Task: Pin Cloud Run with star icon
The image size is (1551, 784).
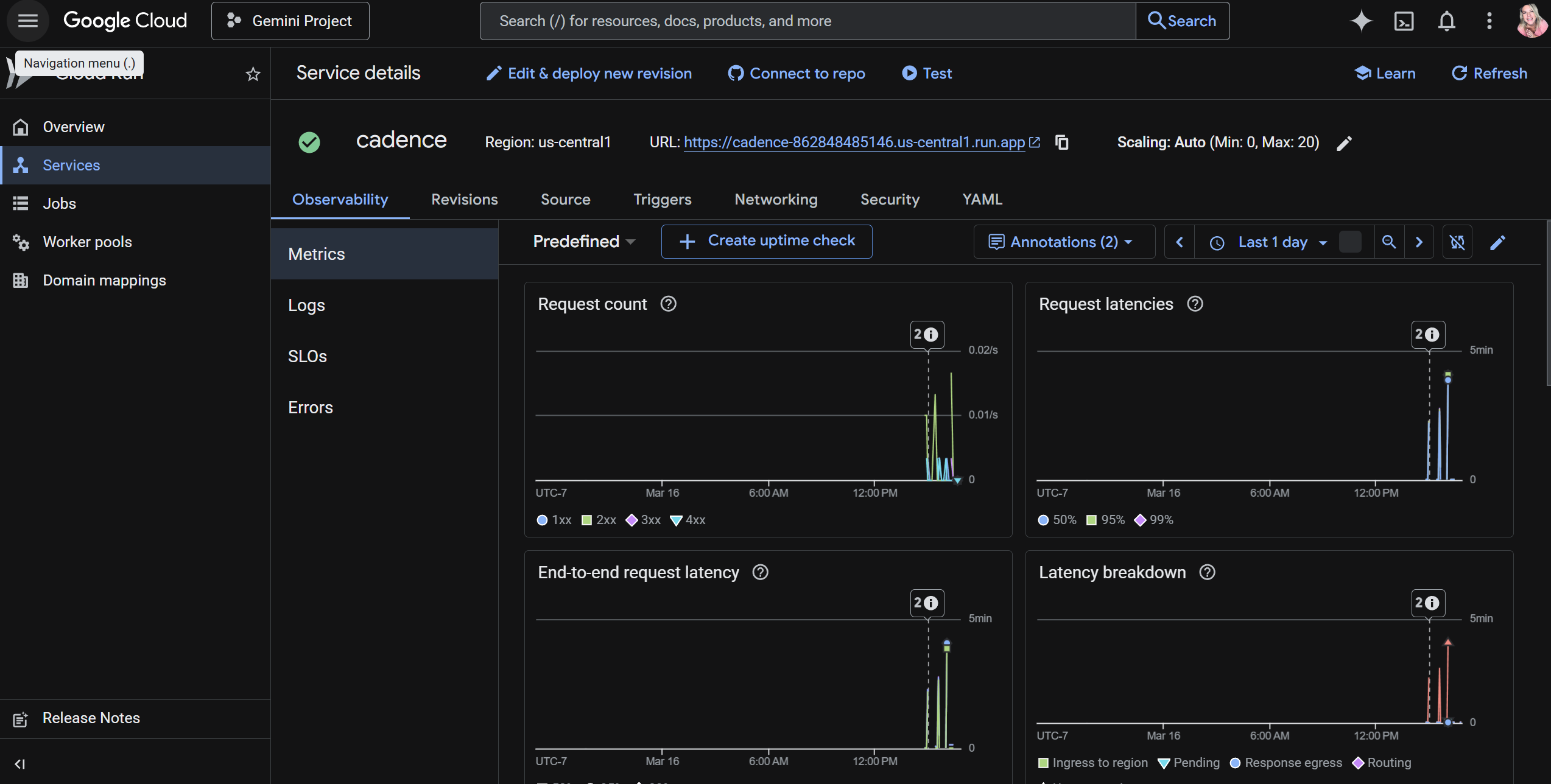Action: coord(253,74)
